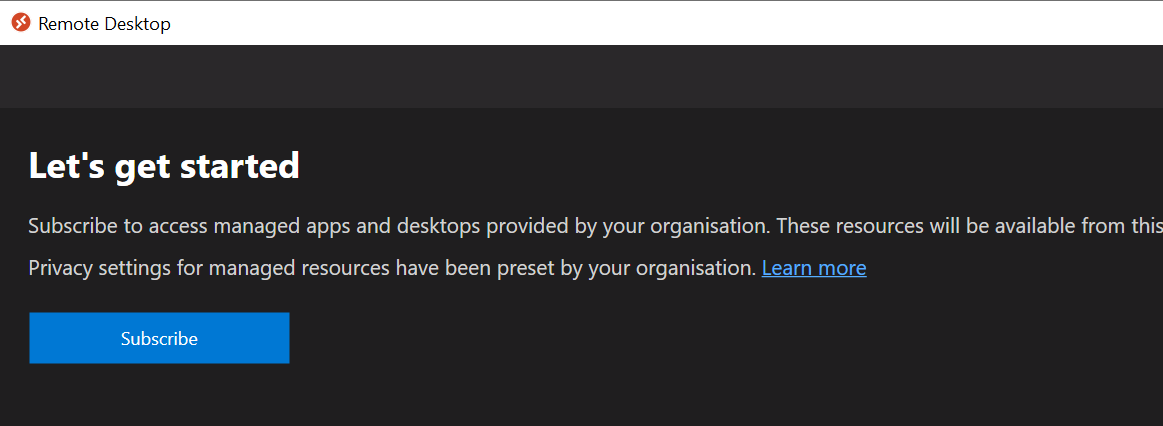Click the word "Desktop" in the title bar

[137, 24]
